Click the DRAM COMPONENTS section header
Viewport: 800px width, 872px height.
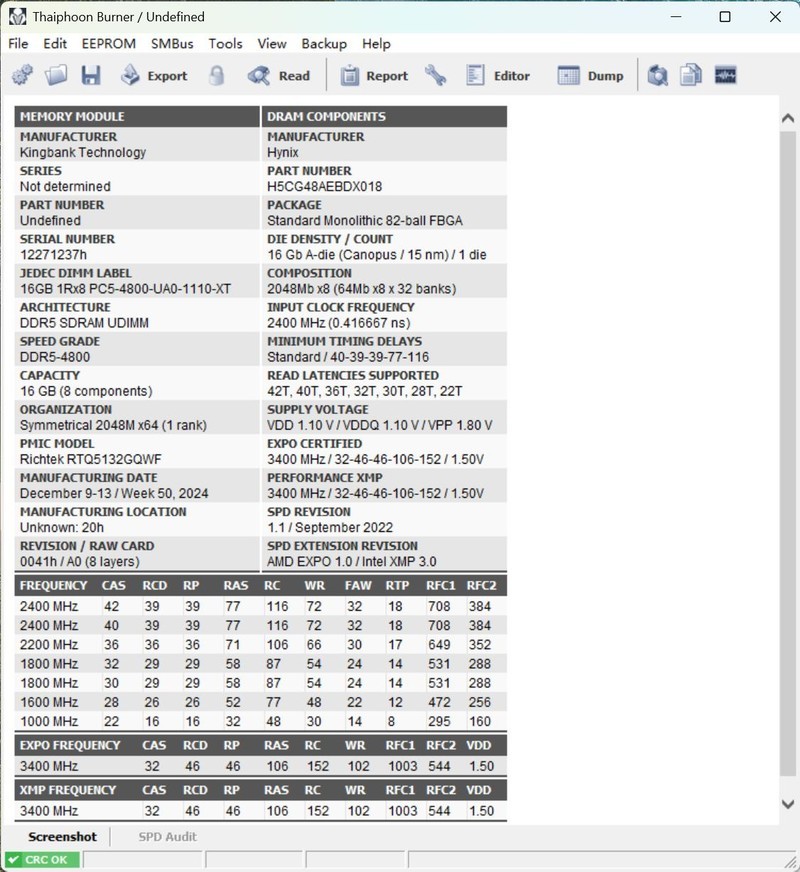[384, 116]
